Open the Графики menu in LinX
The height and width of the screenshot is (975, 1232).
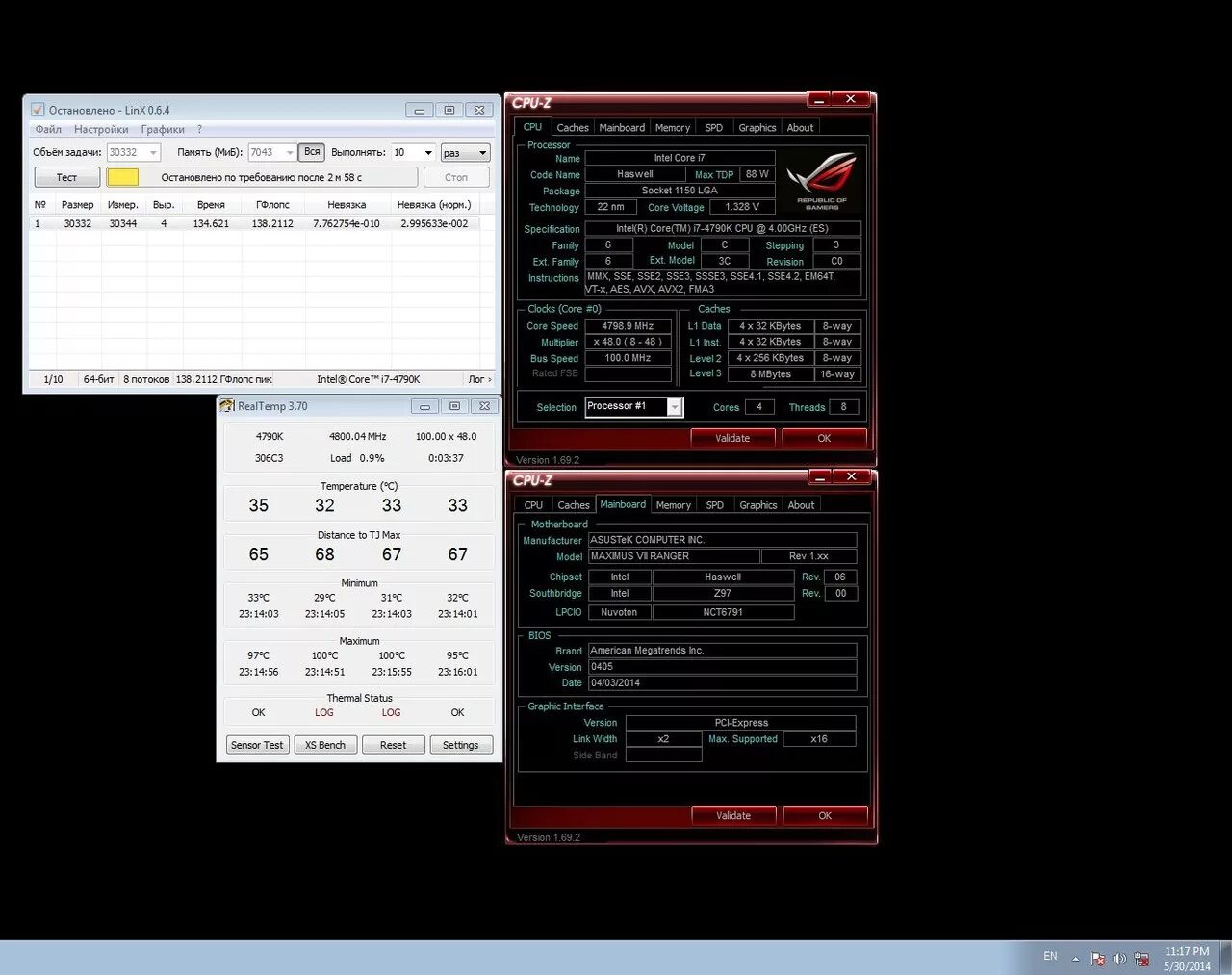pos(163,129)
